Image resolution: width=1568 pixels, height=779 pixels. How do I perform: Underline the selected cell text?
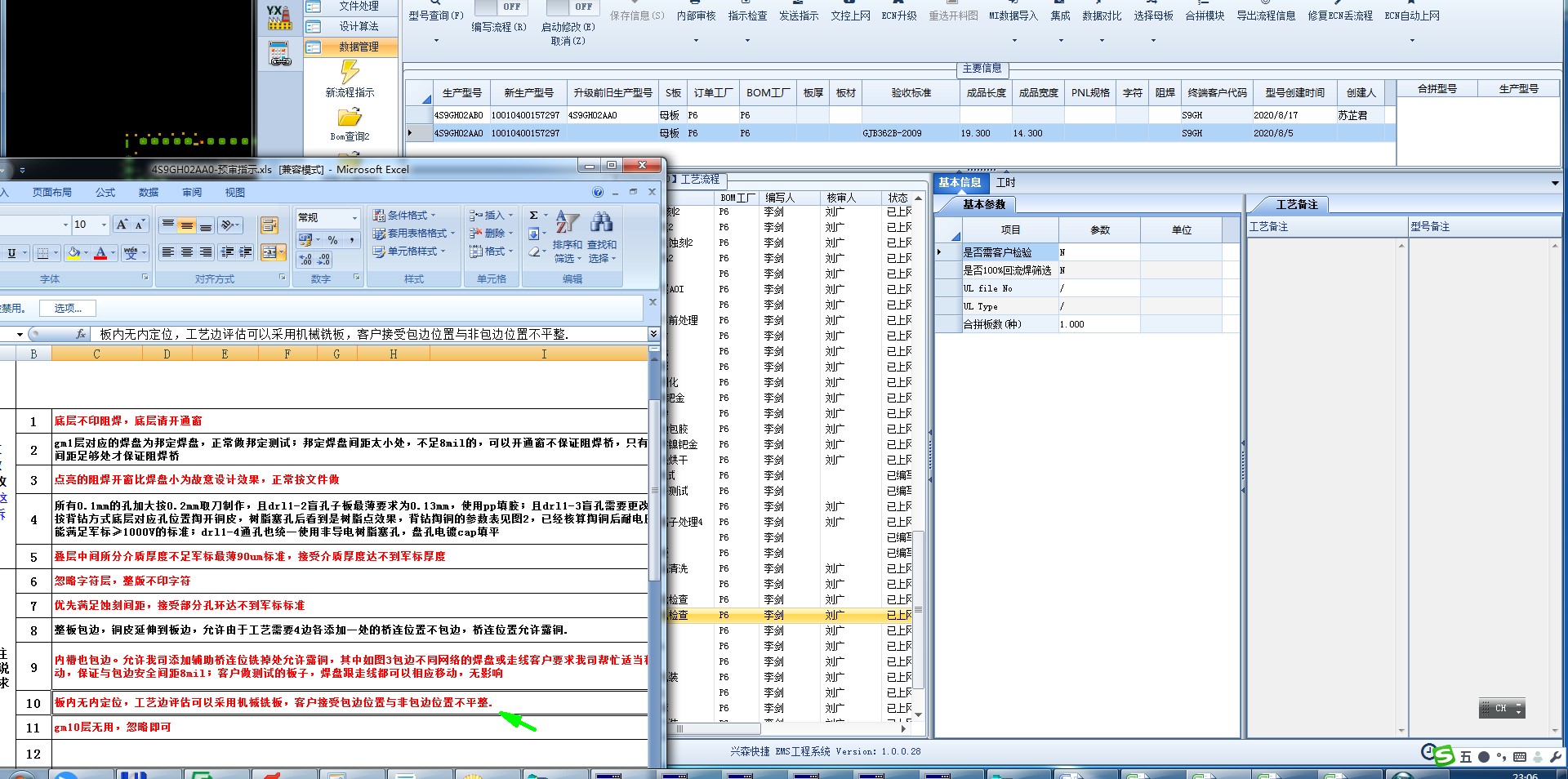[11, 253]
